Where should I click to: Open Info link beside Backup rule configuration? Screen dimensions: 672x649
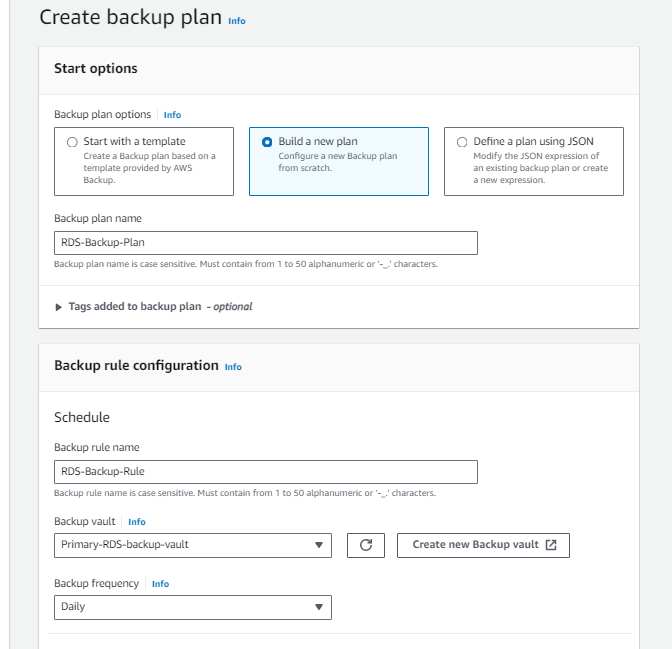[x=233, y=367]
